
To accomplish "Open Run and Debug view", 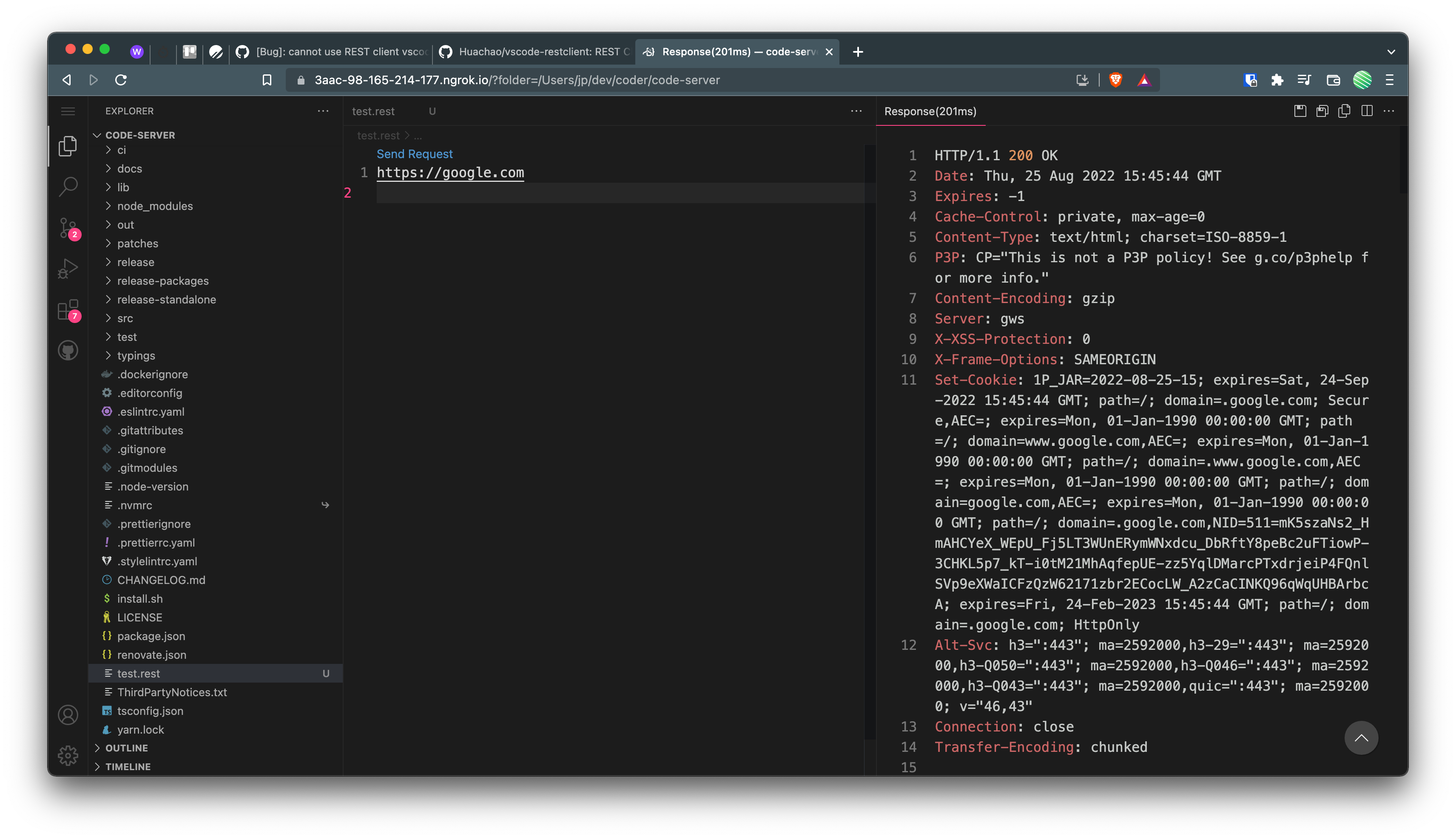I will [x=68, y=269].
